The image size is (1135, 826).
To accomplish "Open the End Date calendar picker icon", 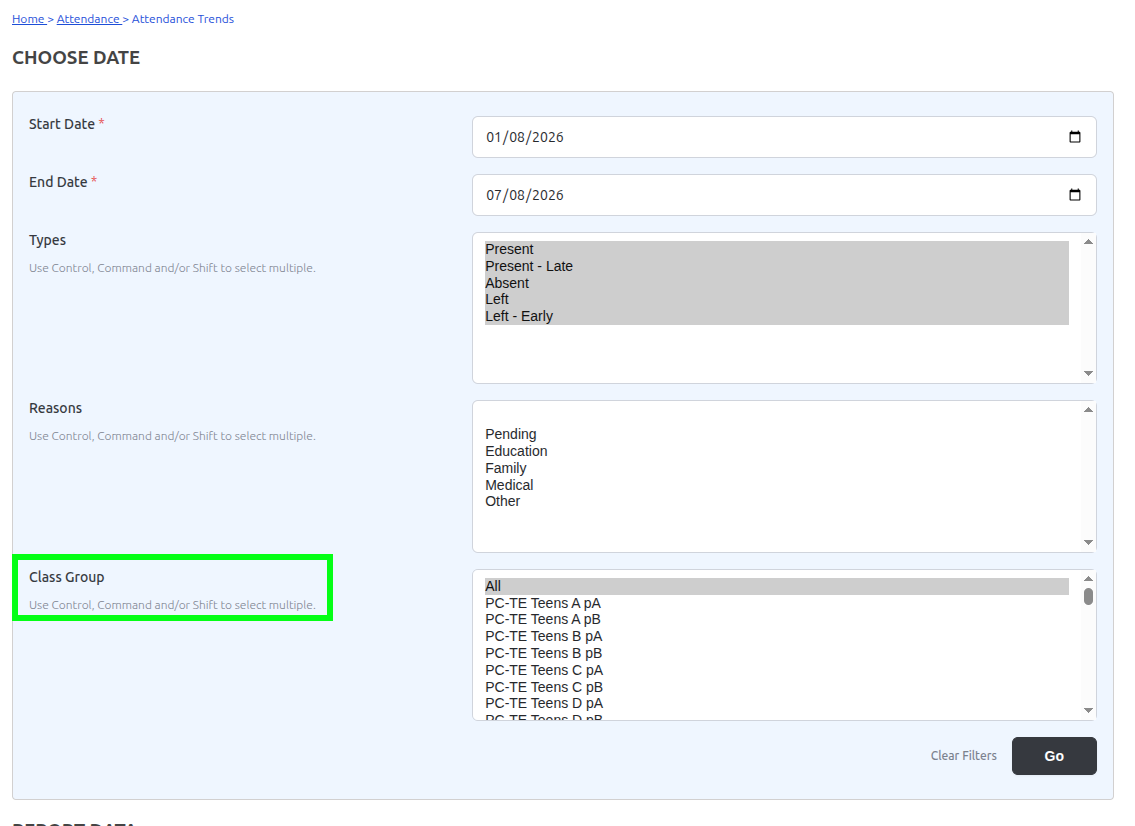I will coord(1074,195).
